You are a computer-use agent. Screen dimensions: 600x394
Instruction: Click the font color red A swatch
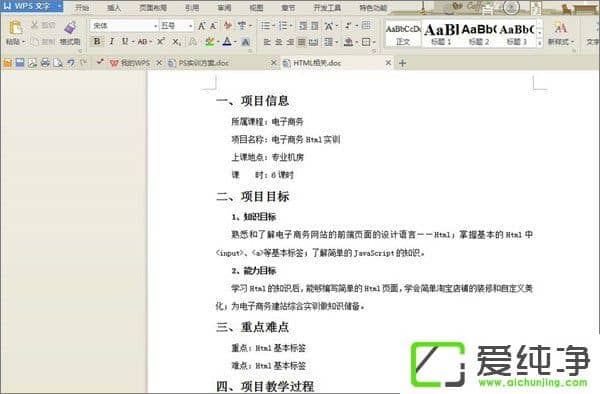coord(227,42)
